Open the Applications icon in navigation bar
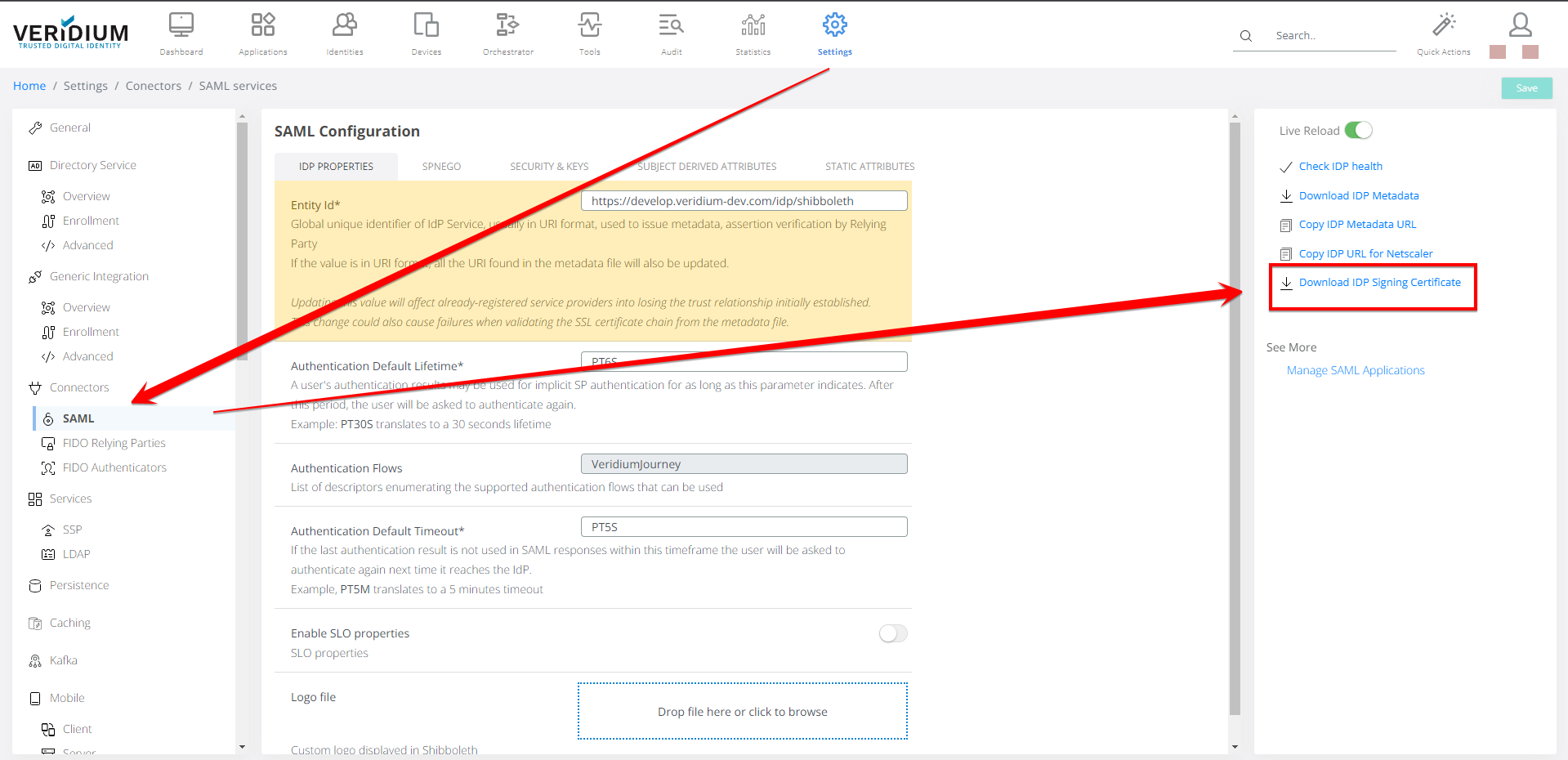Image resolution: width=1568 pixels, height=760 pixels. pos(262,25)
